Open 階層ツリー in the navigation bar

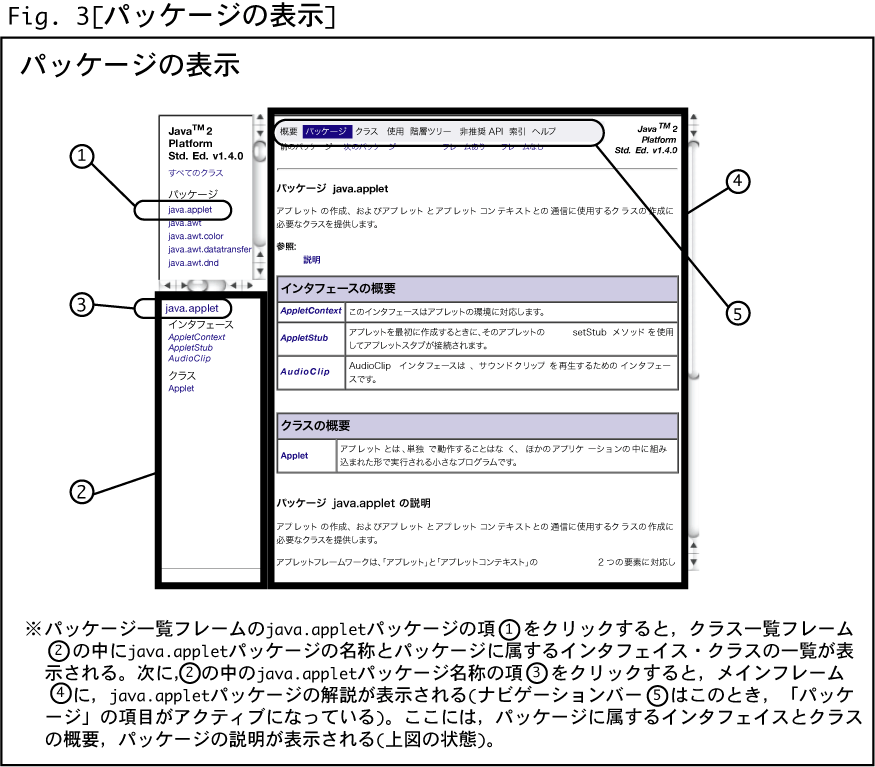point(430,132)
